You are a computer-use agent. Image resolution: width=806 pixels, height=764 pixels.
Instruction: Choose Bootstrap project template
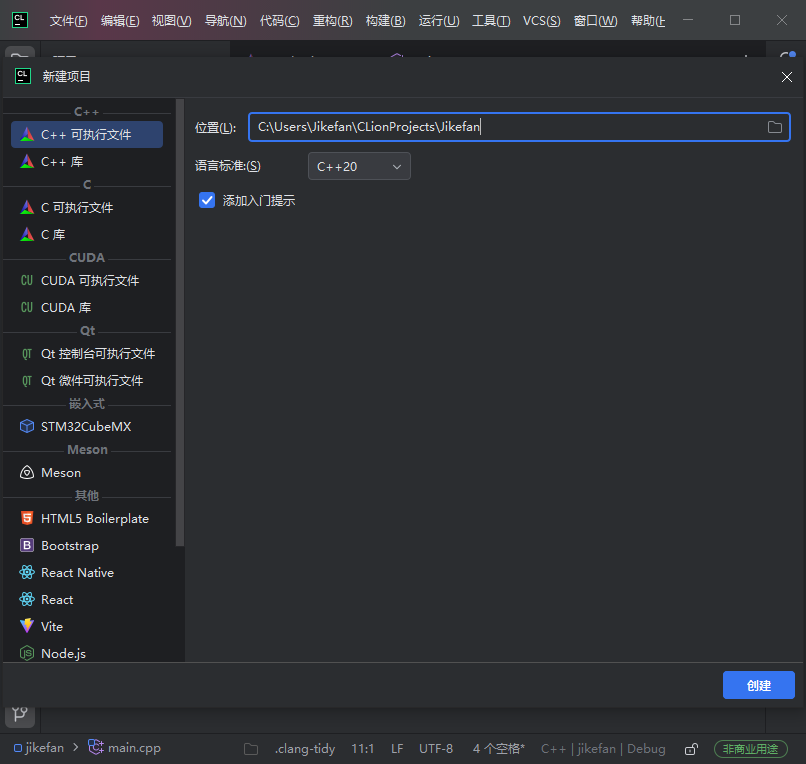(x=87, y=545)
